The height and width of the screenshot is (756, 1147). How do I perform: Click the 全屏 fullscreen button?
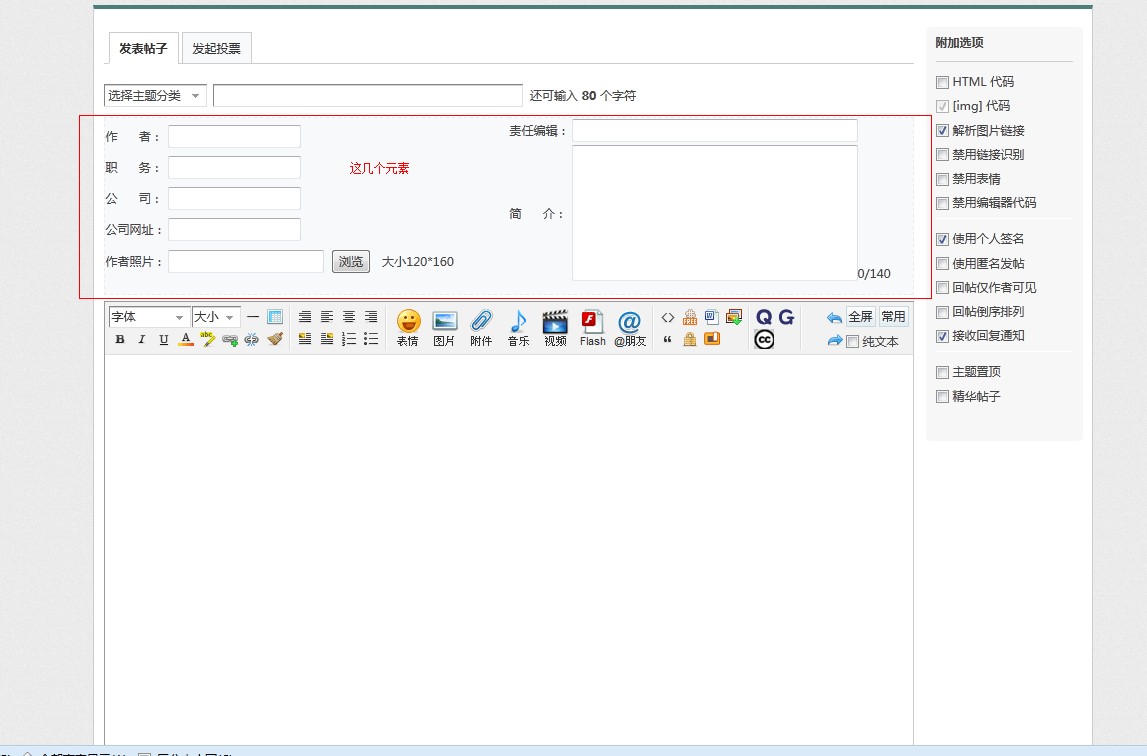click(x=860, y=317)
